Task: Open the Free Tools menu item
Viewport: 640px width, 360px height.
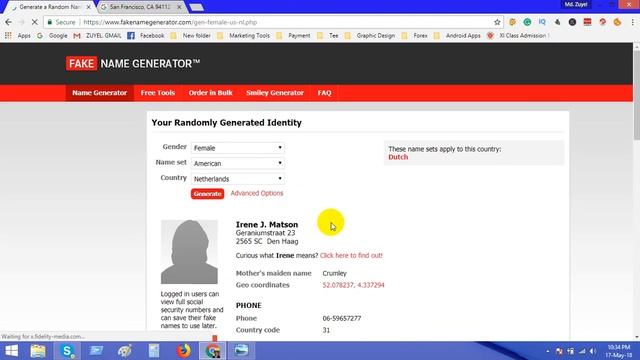Action: 158,93
